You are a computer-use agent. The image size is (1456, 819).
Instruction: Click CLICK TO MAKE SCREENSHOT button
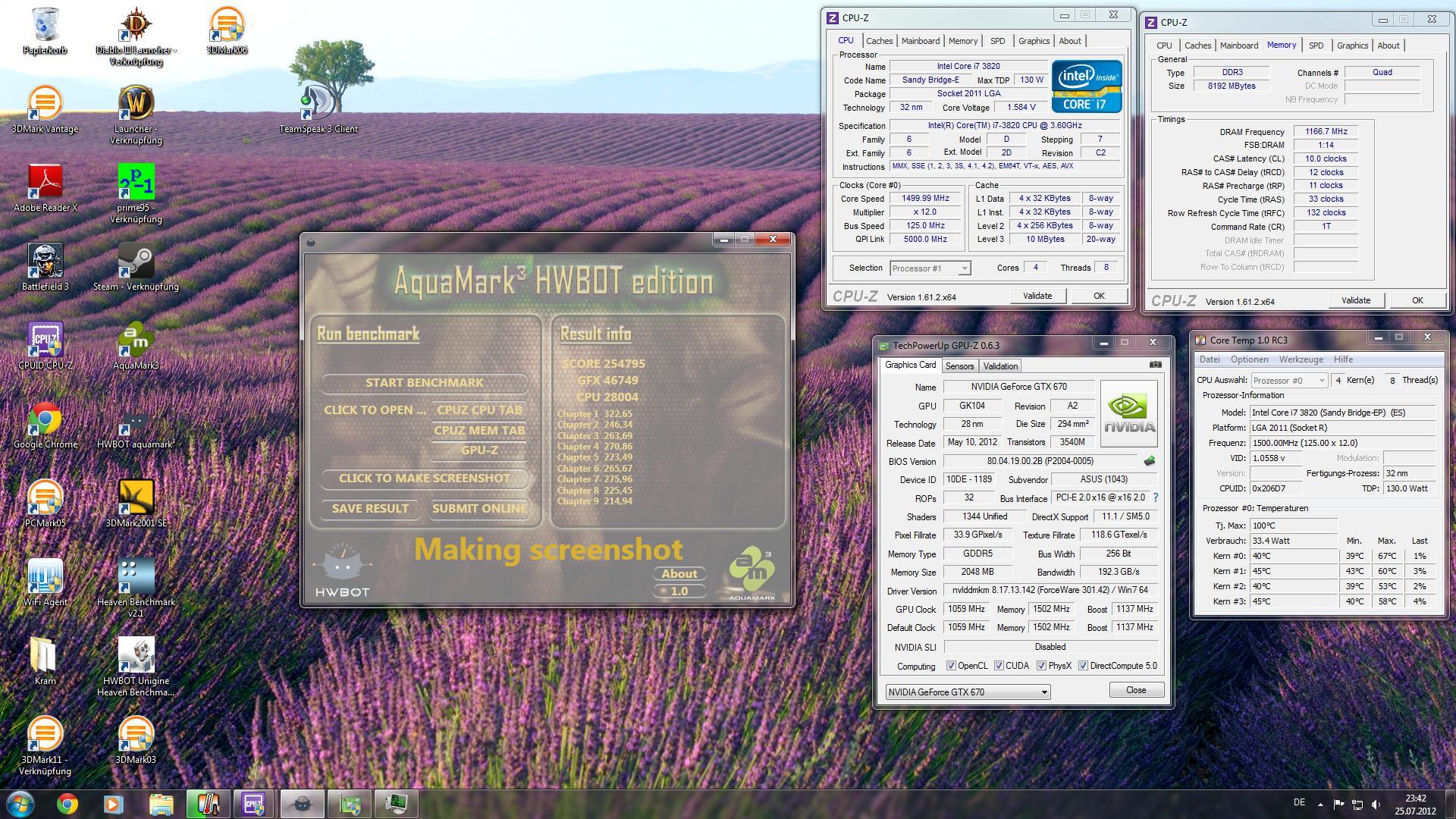click(424, 479)
